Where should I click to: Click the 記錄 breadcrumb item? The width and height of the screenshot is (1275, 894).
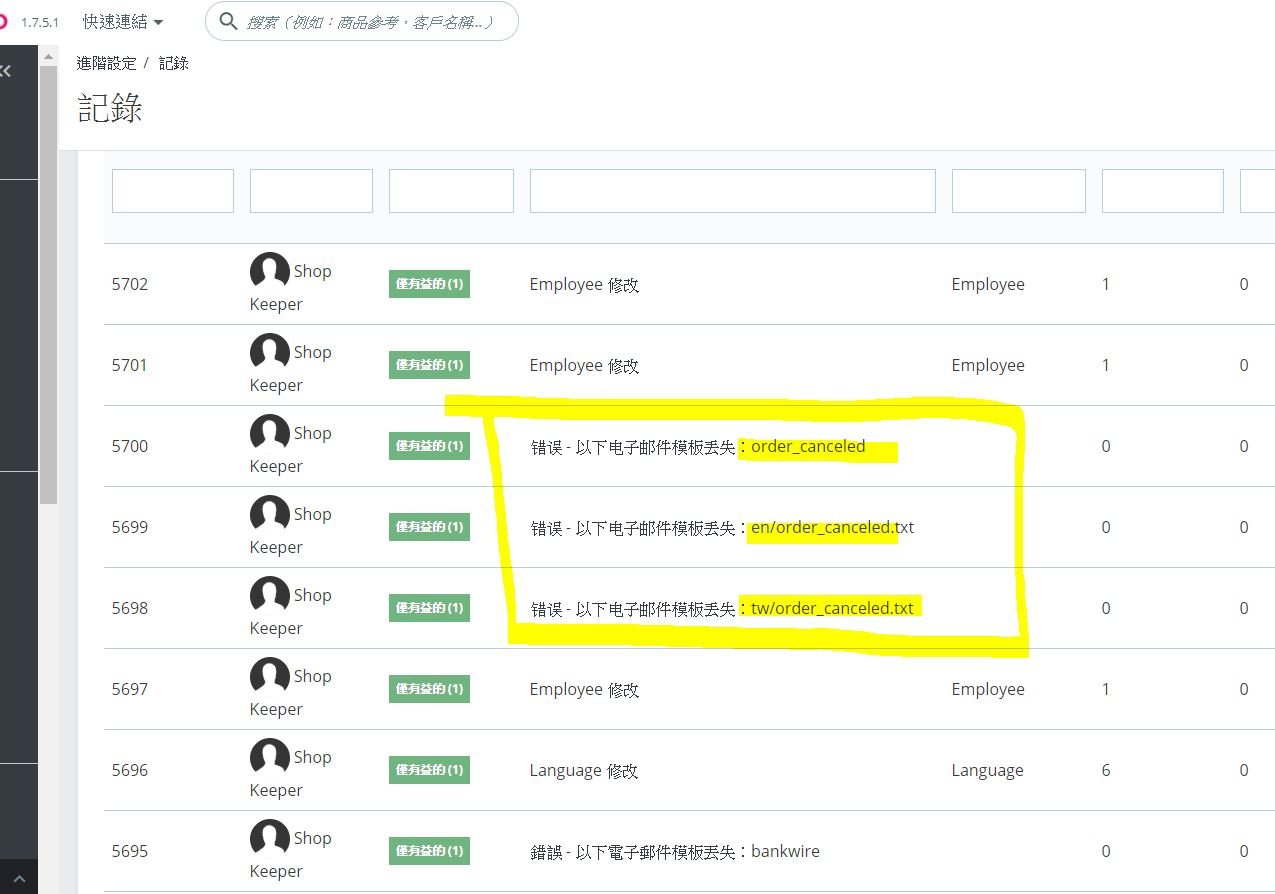point(174,63)
